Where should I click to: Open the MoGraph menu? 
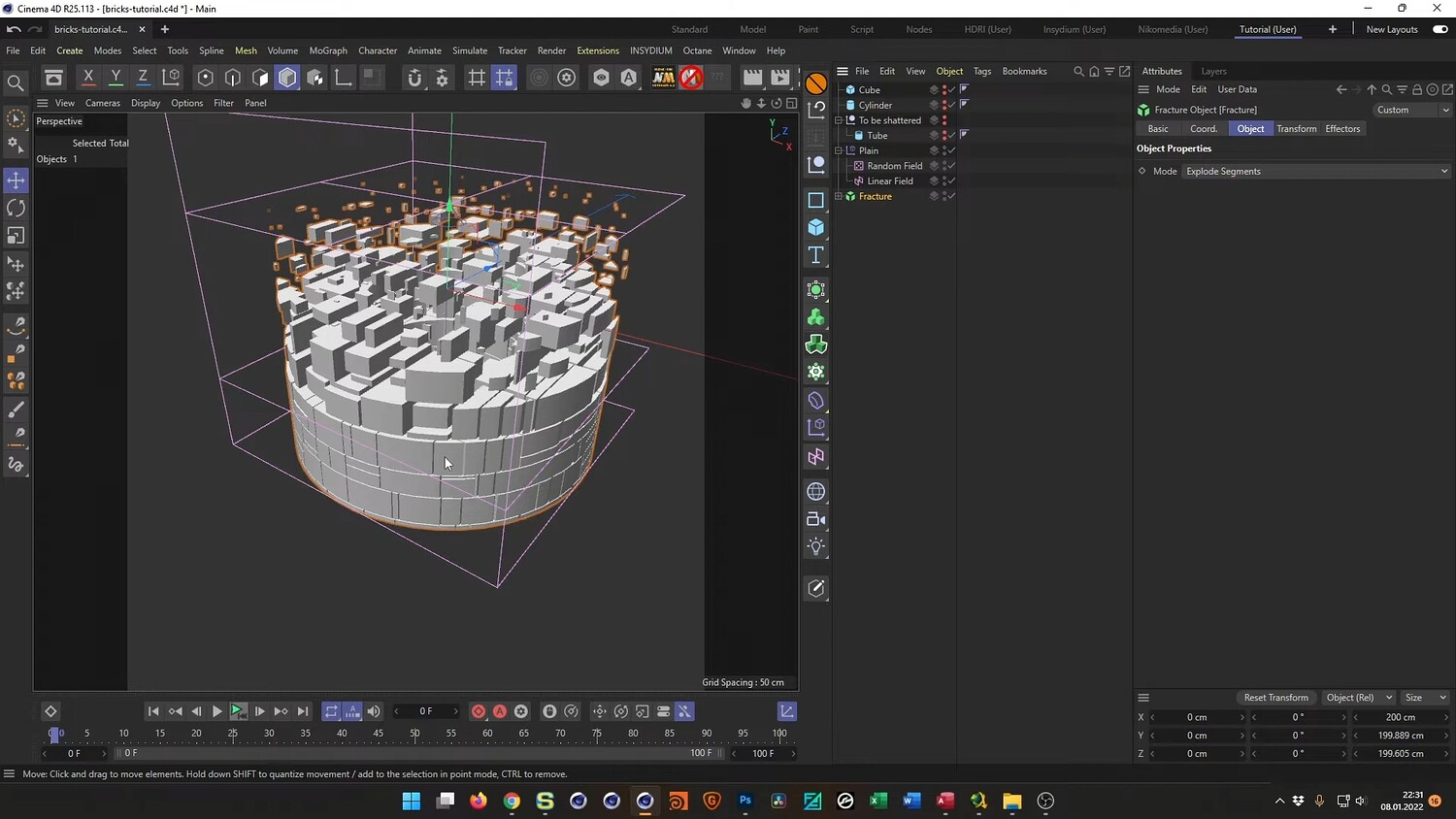(x=328, y=50)
